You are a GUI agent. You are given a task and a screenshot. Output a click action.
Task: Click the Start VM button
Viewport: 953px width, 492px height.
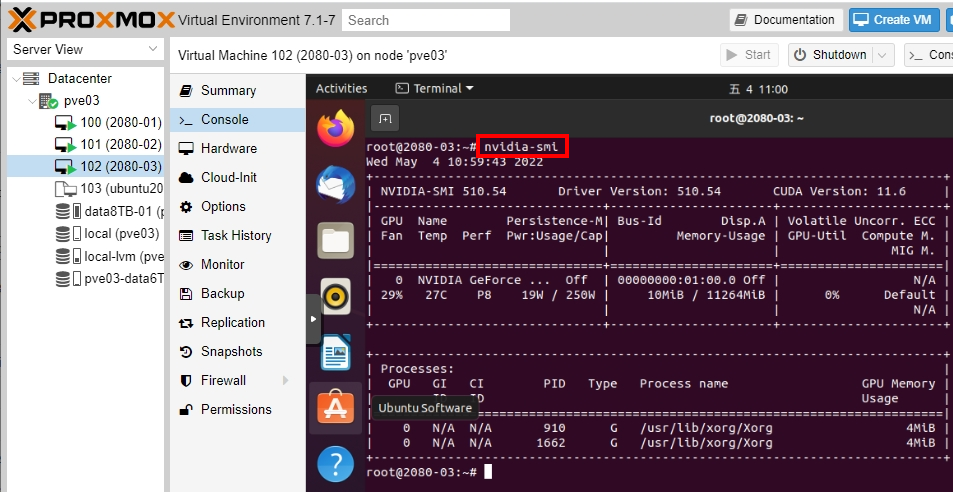(749, 55)
